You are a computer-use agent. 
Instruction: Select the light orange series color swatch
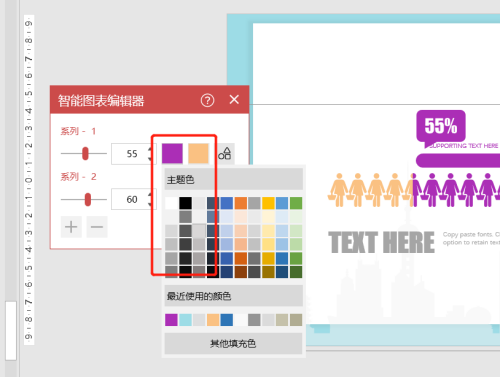[x=199, y=153]
